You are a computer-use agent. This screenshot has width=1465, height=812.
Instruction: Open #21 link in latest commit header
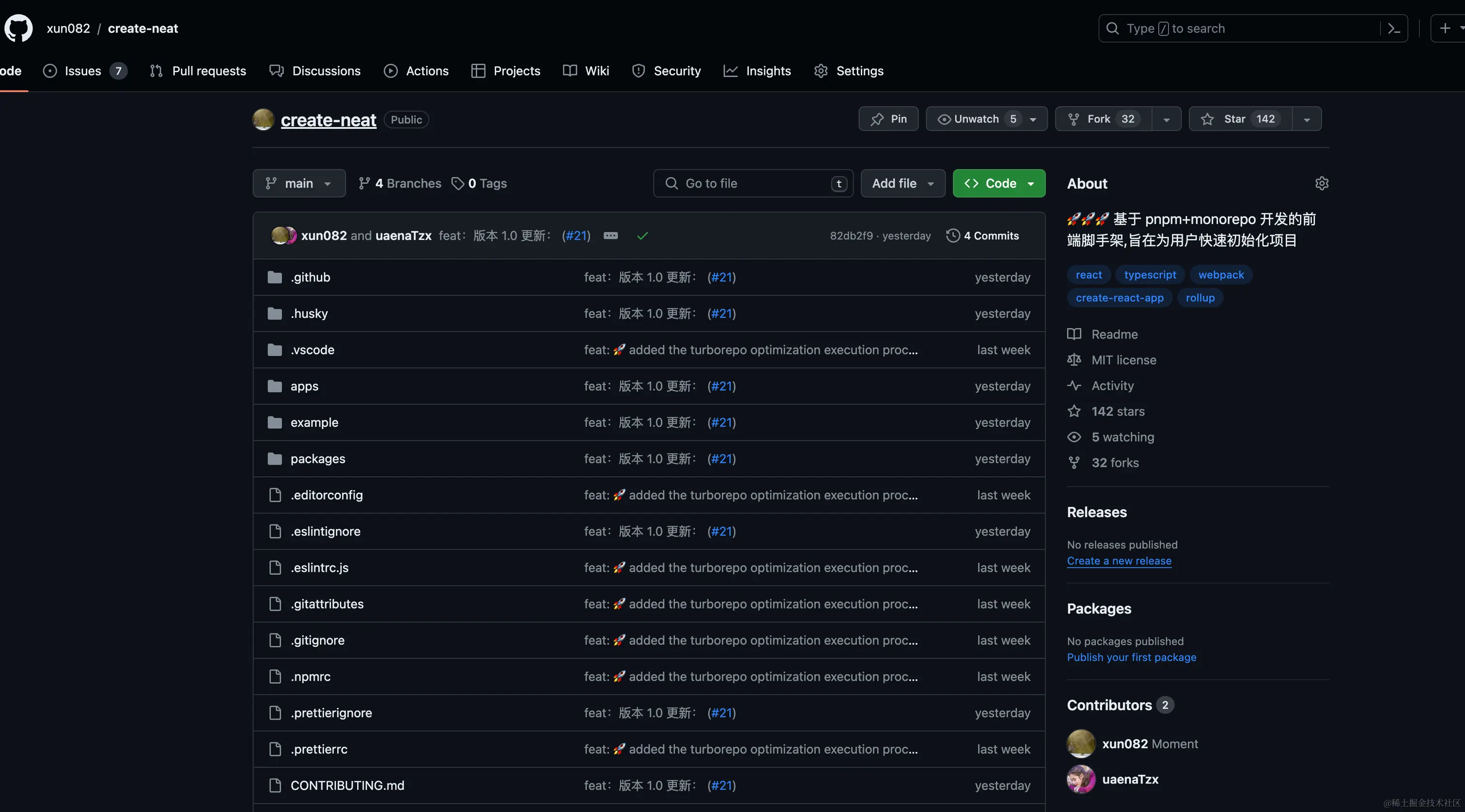tap(576, 235)
